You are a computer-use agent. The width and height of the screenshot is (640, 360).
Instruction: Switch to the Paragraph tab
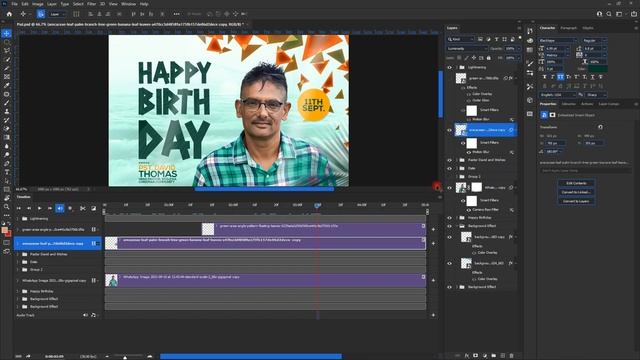pos(569,28)
